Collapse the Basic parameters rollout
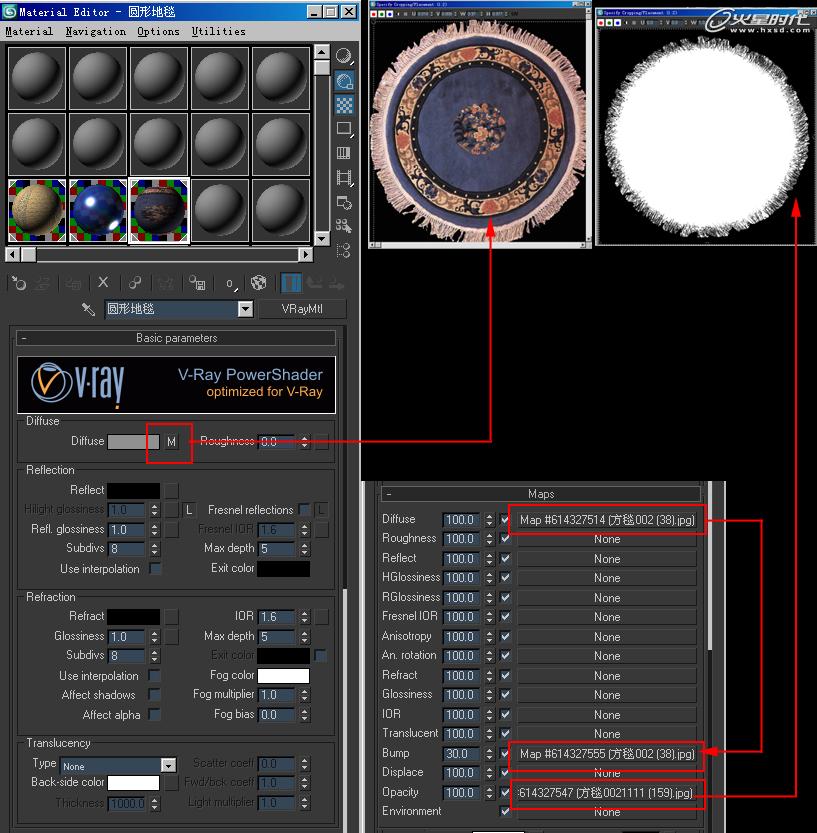817x833 pixels. coord(176,338)
